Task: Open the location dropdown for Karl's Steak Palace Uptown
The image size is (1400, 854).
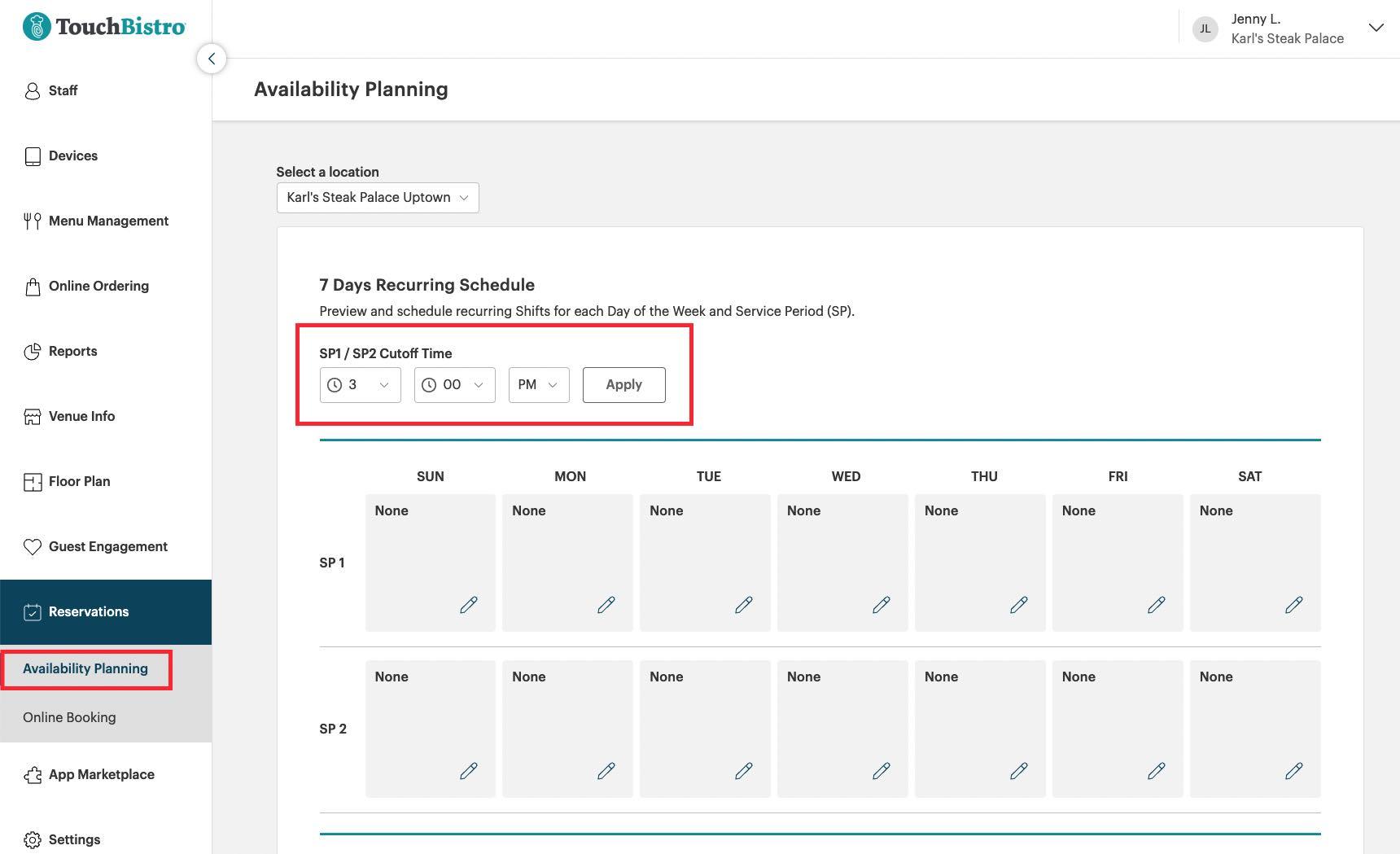Action: [x=377, y=197]
